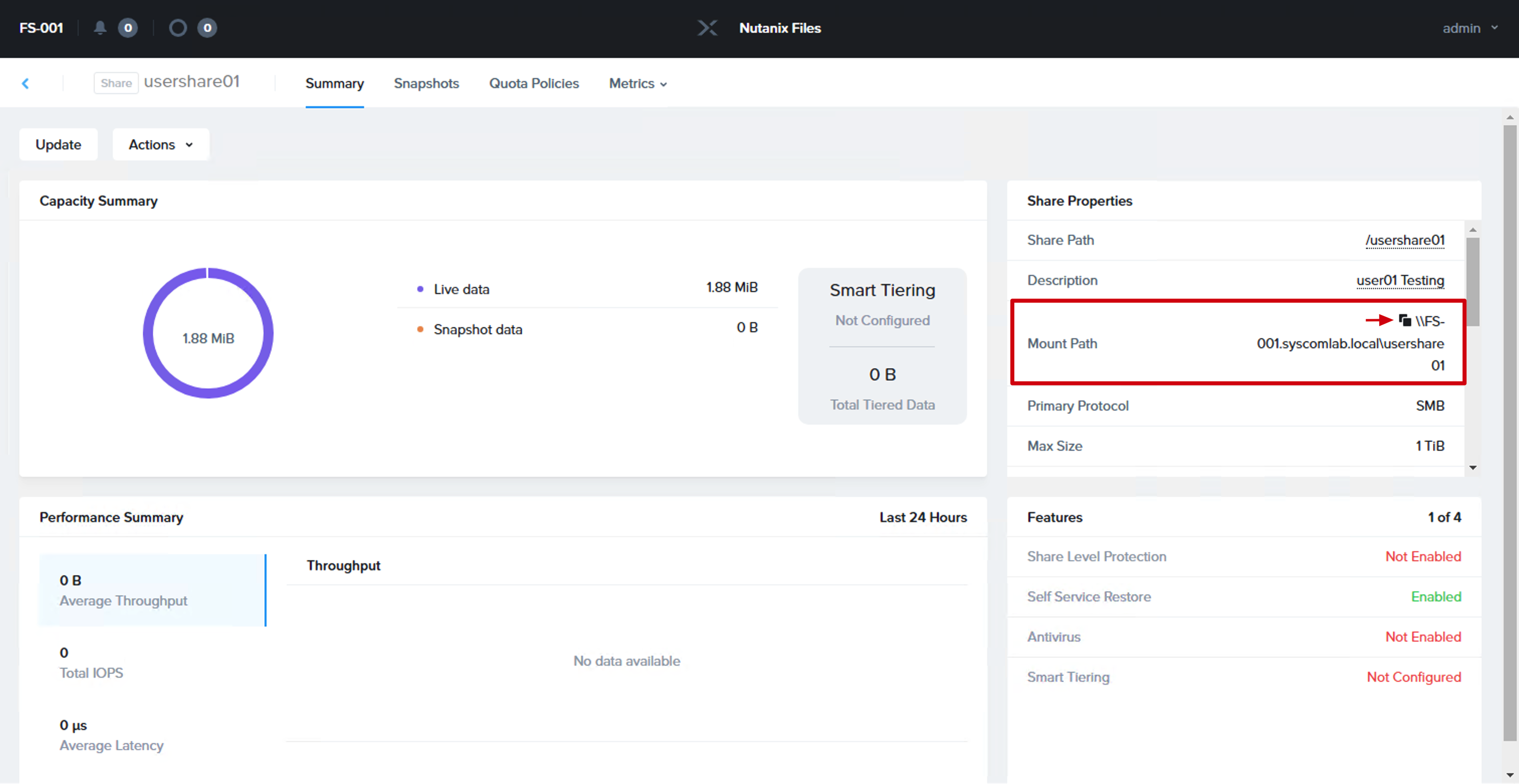Select the Average Latency metric

click(153, 736)
